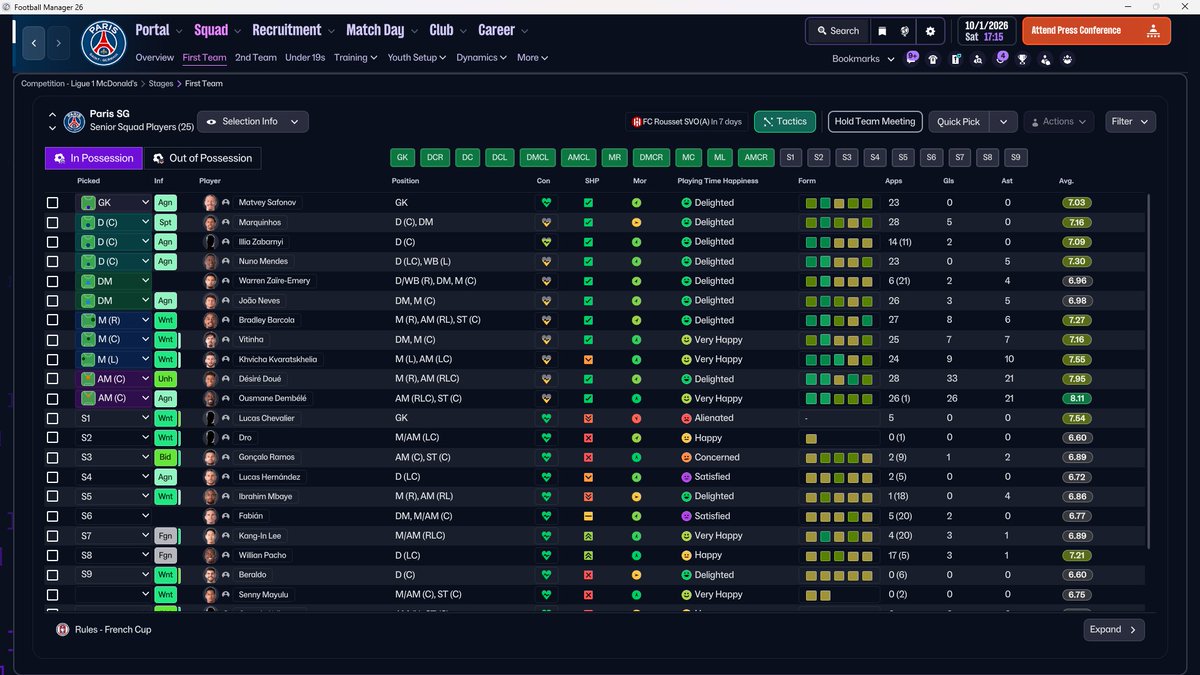
Task: Select the GK position pill in the formation bar
Action: click(x=402, y=157)
